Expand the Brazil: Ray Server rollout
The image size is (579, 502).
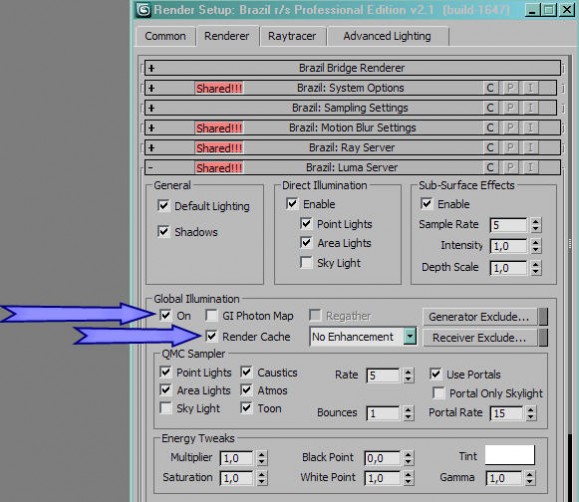click(151, 148)
